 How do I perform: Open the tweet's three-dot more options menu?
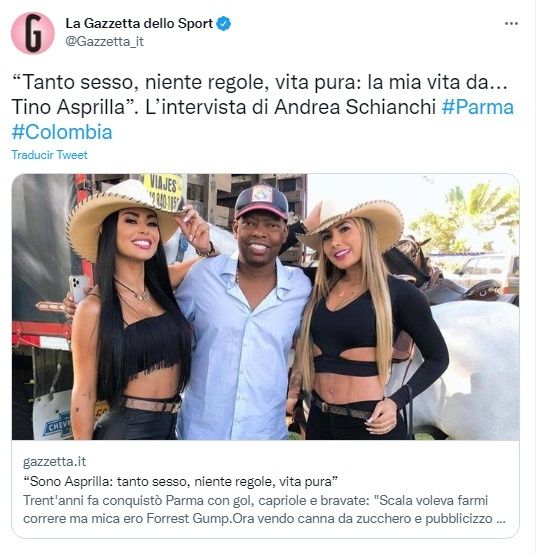511,24
